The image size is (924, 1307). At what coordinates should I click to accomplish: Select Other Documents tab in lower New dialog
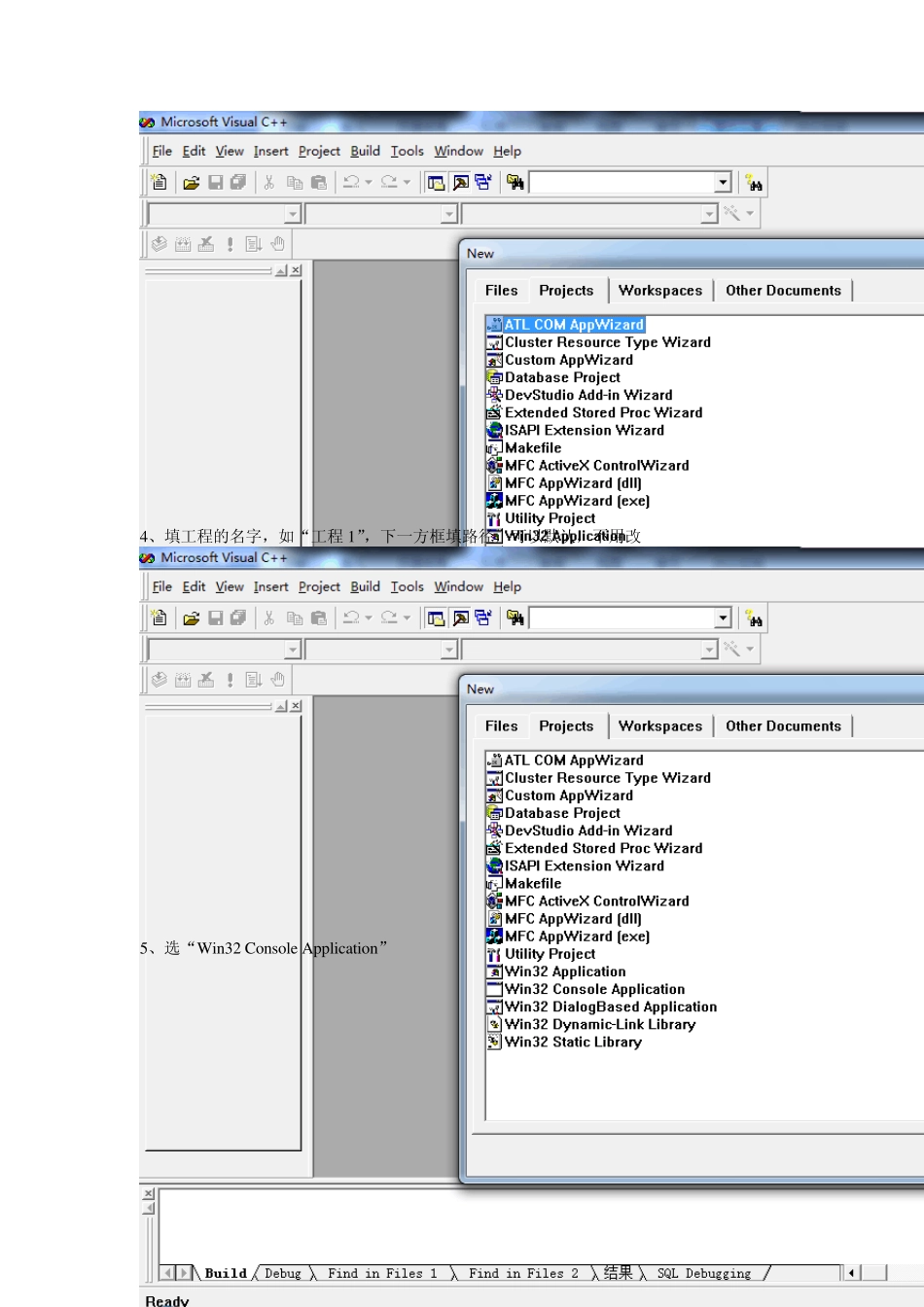coord(783,726)
